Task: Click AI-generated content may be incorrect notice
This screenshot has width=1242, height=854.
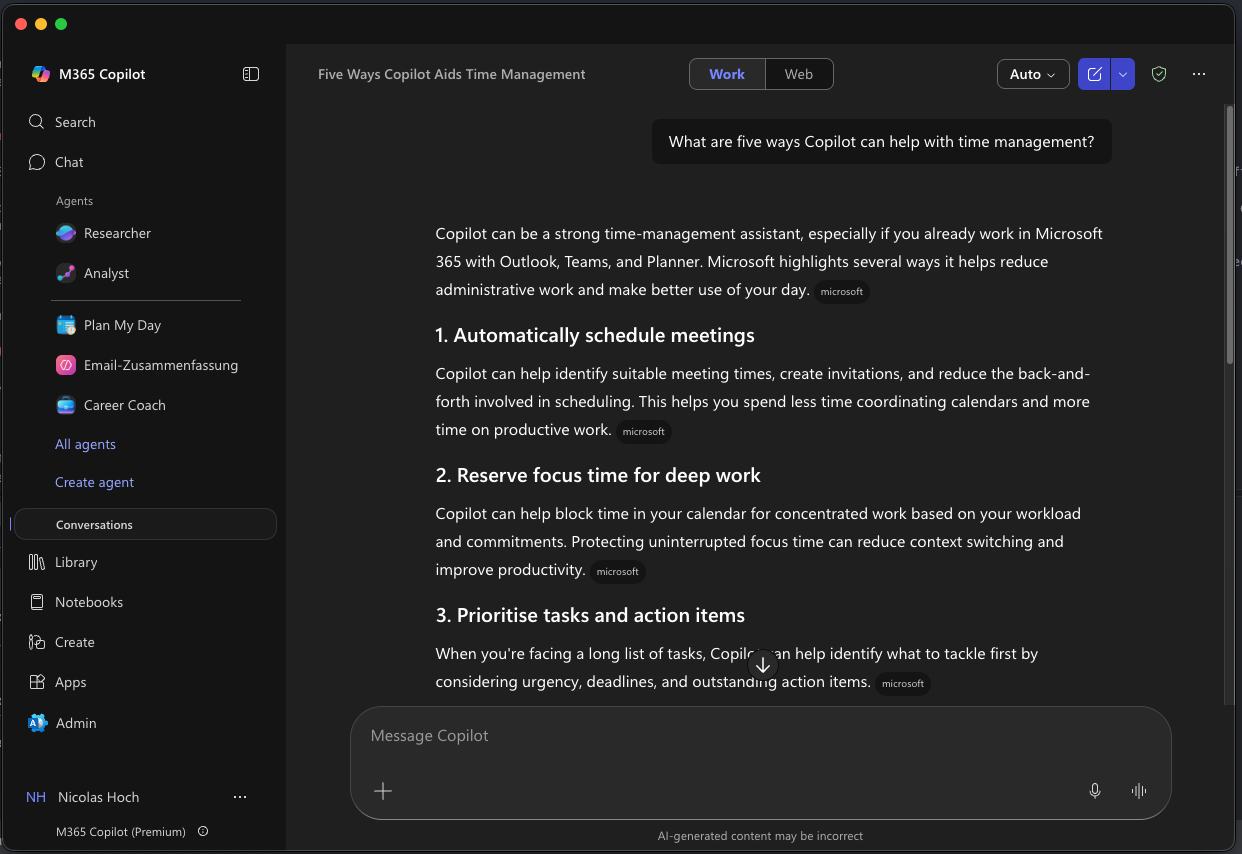Action: coord(760,836)
